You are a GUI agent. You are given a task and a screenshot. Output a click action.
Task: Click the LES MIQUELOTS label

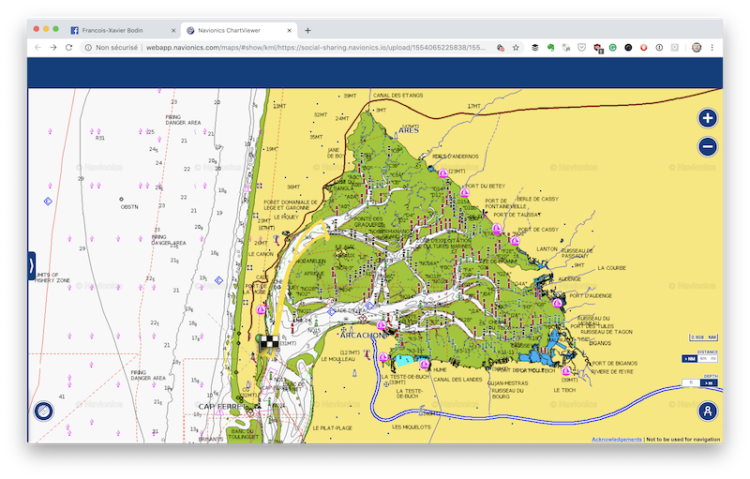[411, 427]
